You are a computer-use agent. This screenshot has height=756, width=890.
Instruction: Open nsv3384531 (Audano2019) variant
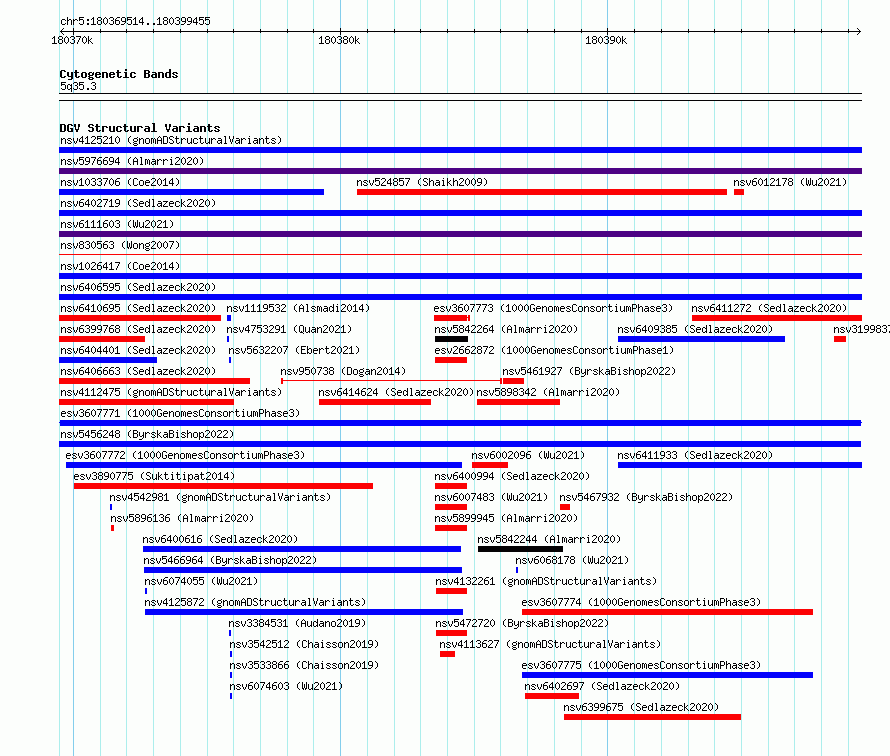pos(297,623)
